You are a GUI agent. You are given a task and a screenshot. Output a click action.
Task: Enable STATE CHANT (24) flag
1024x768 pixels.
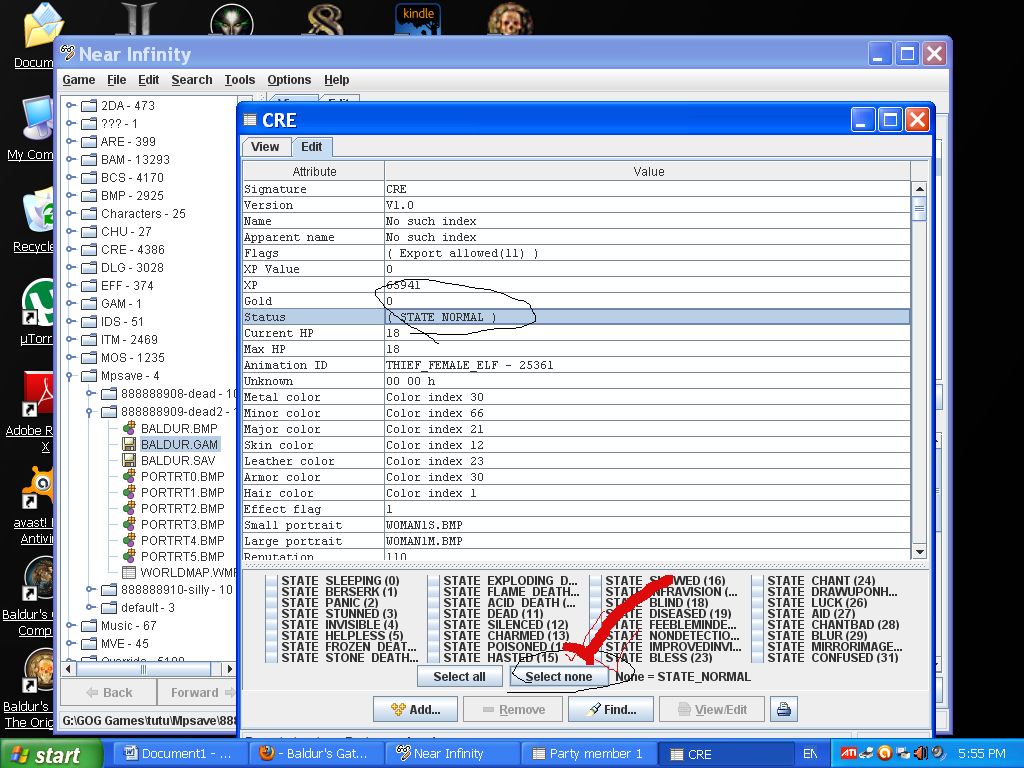(758, 581)
